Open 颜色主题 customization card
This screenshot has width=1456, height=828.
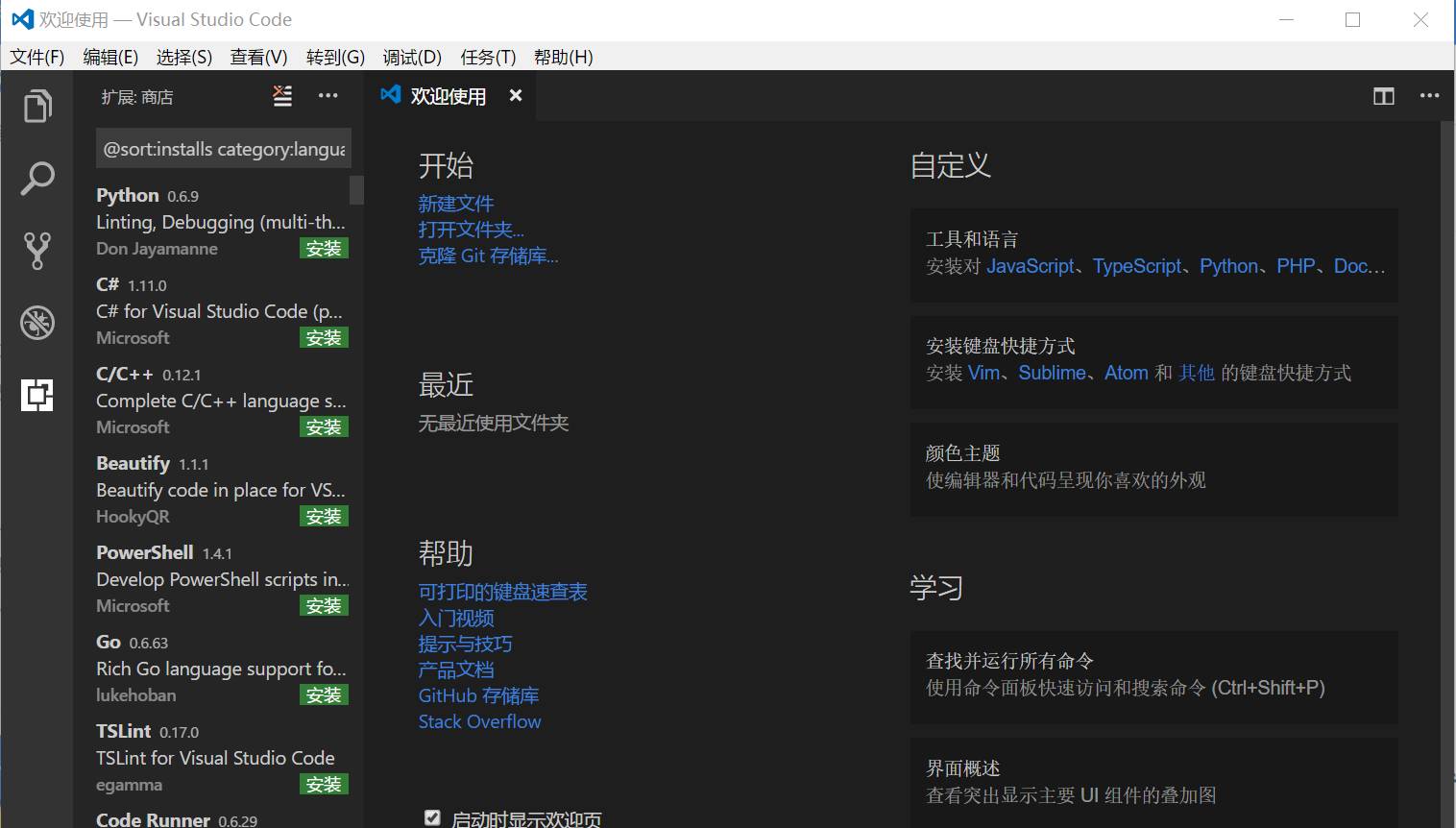pyautogui.click(x=1154, y=470)
